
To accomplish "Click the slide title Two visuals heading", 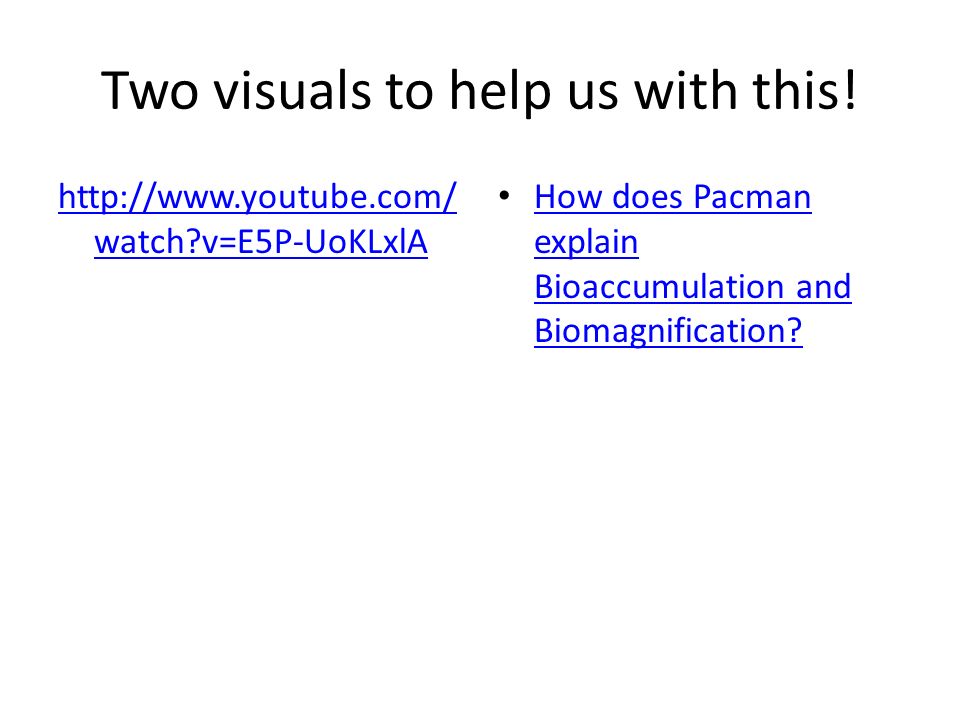I will click(x=479, y=91).
